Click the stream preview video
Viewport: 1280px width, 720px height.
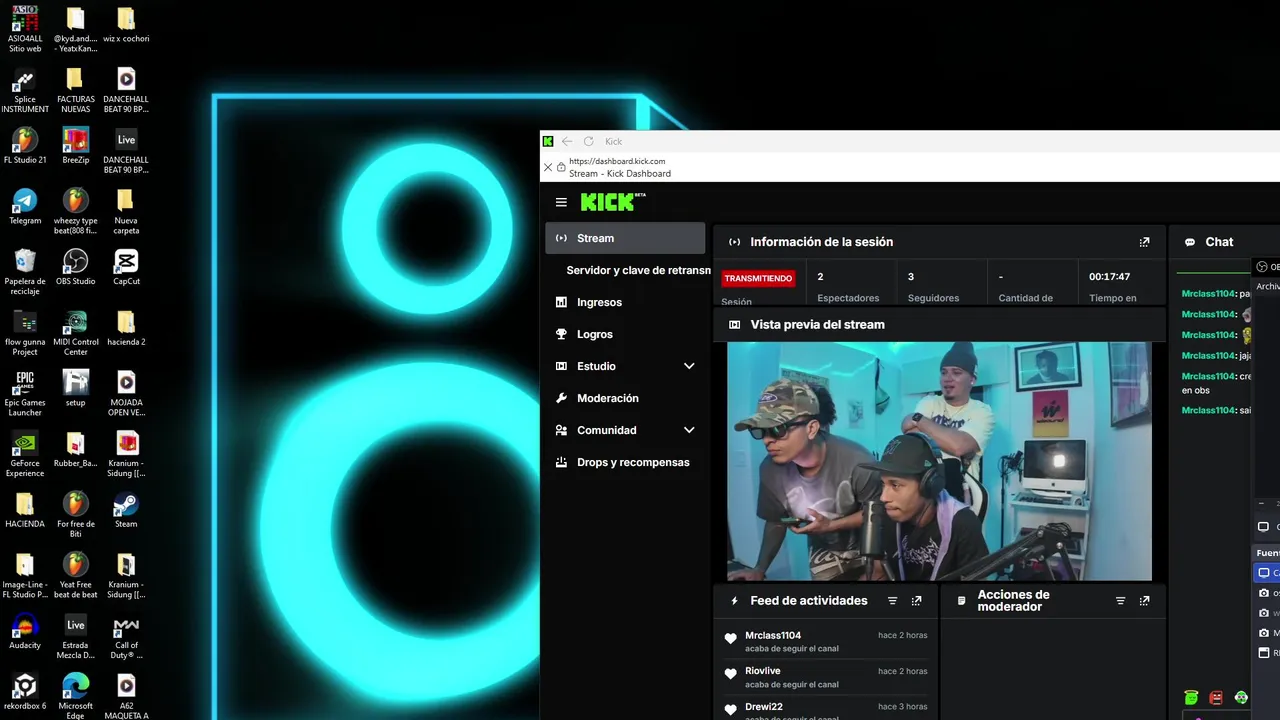coord(939,461)
